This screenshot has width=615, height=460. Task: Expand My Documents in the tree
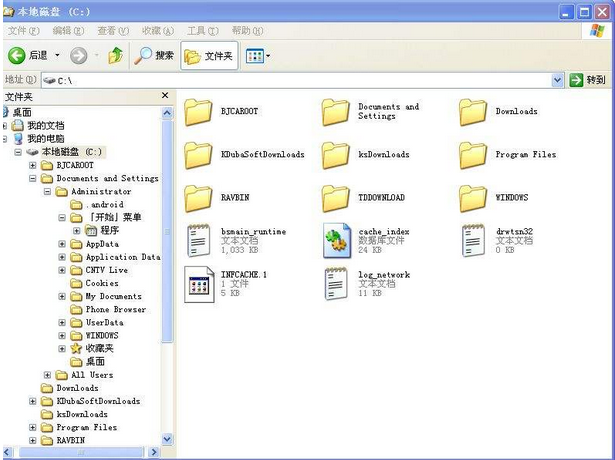(x=62, y=296)
